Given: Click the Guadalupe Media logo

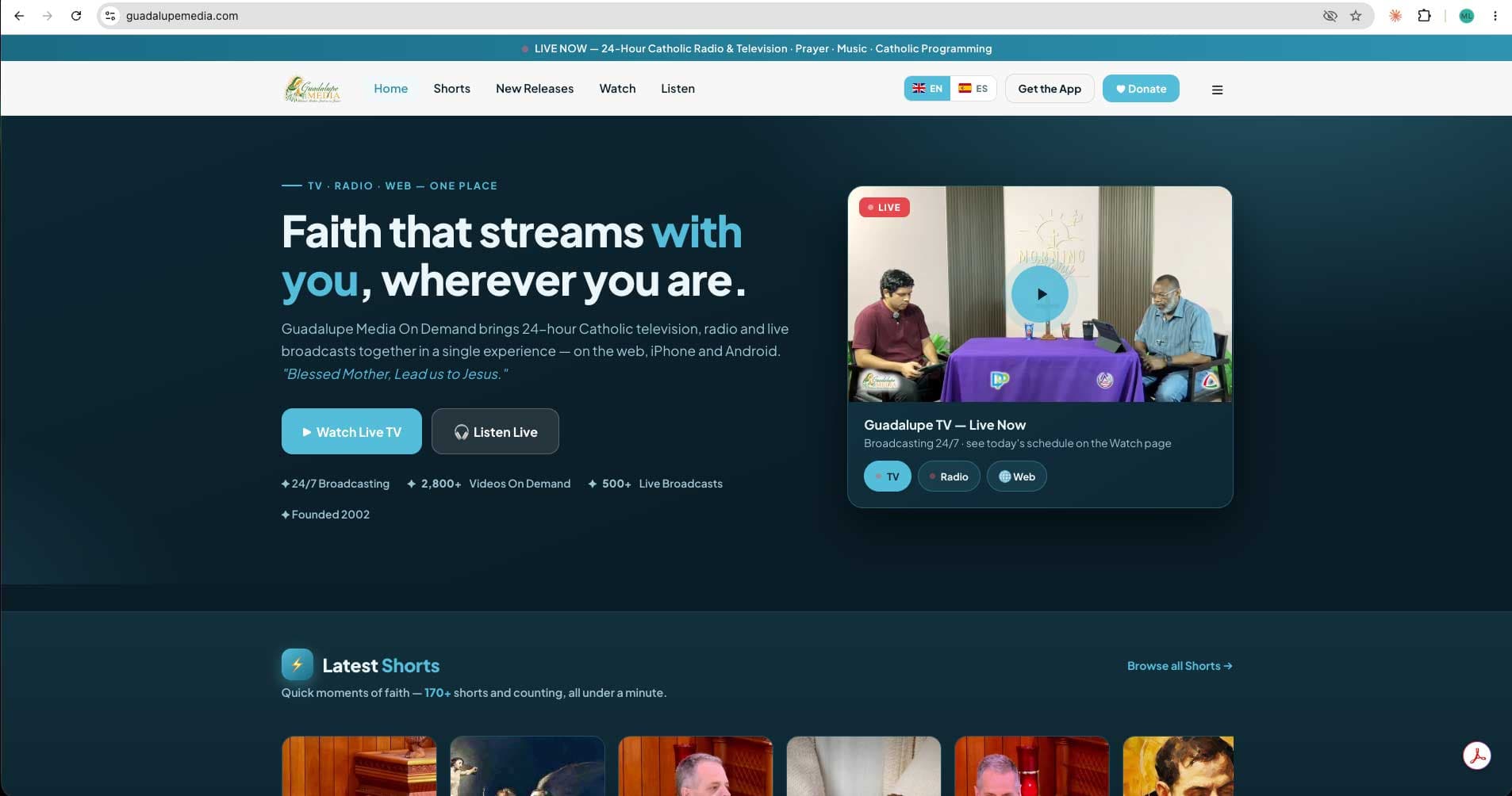Looking at the screenshot, I should 313,89.
